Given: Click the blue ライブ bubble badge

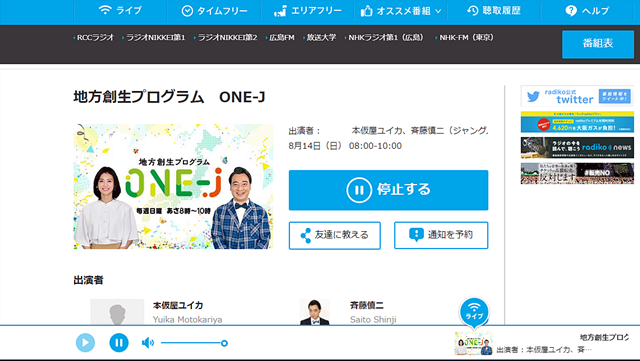Looking at the screenshot, I should click(474, 312).
